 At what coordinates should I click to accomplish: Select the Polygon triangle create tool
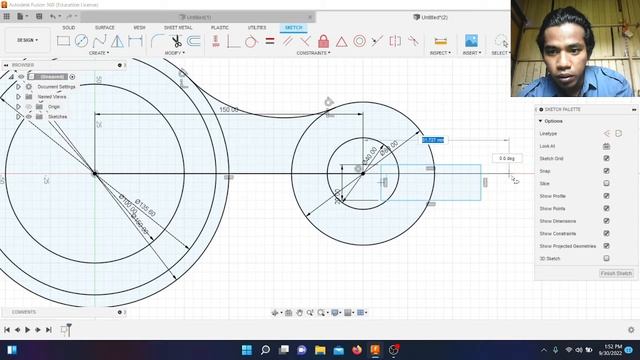[x=117, y=41]
